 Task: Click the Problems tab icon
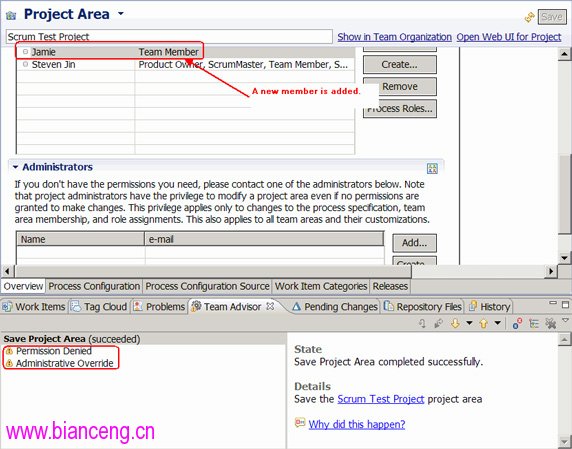[138, 306]
